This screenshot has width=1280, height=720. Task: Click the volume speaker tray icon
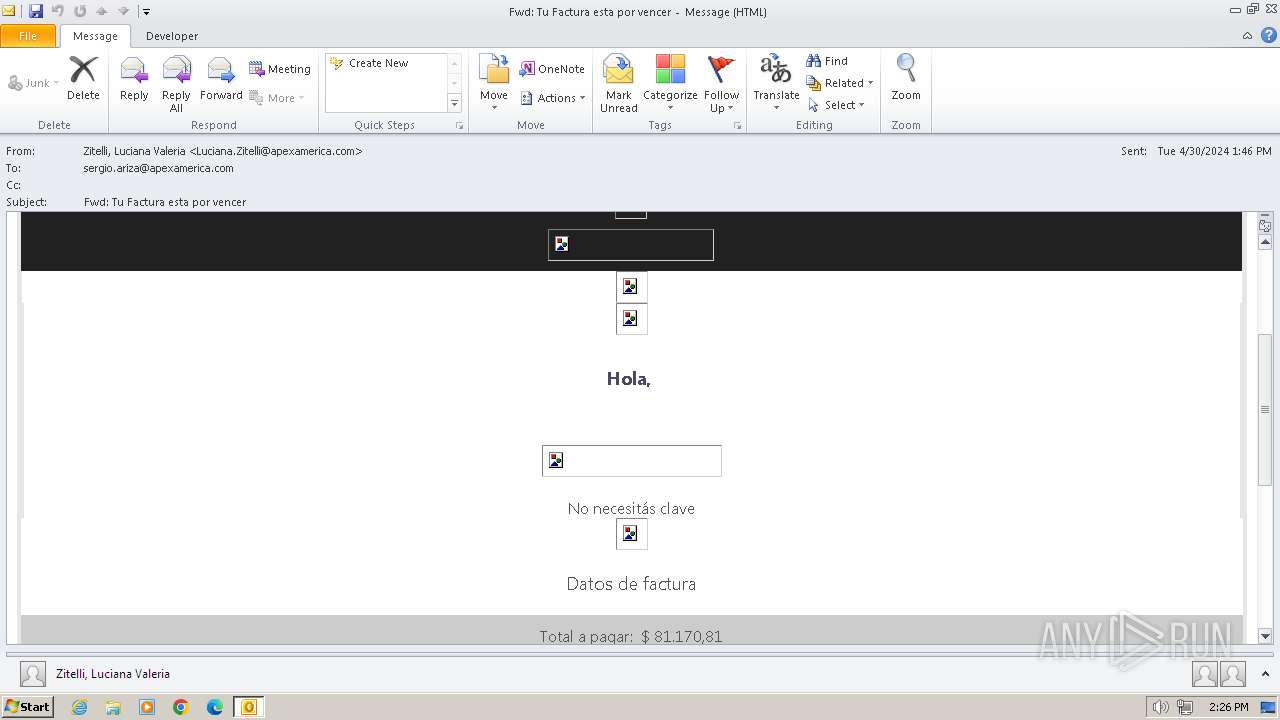tap(1160, 707)
